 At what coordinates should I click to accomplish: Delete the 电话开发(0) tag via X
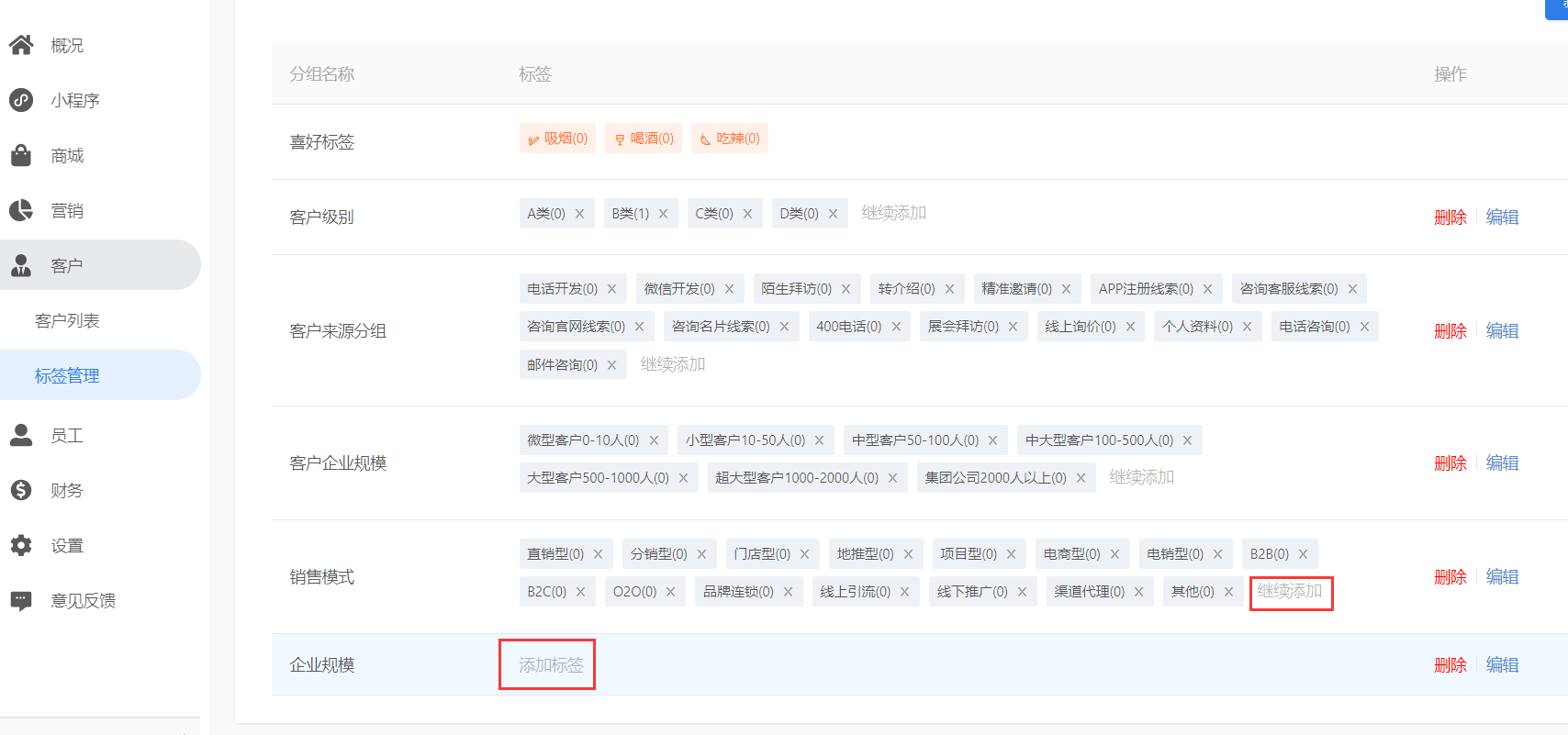(x=612, y=289)
